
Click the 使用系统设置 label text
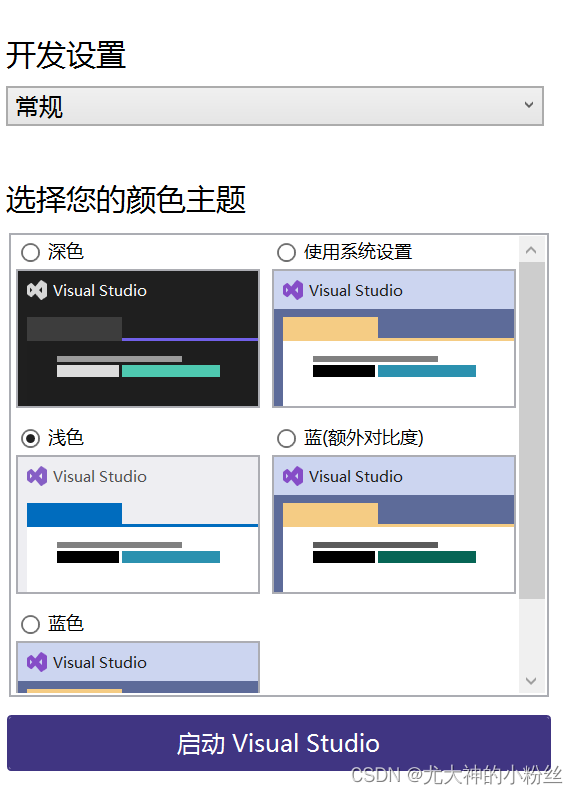tap(358, 252)
